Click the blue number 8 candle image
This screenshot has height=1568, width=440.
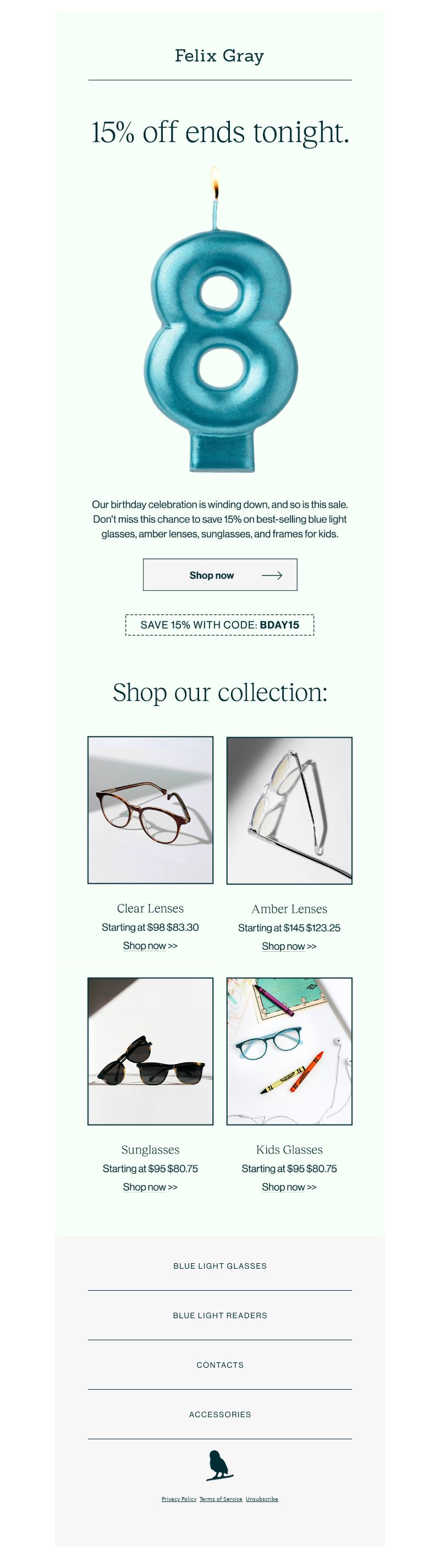219,319
